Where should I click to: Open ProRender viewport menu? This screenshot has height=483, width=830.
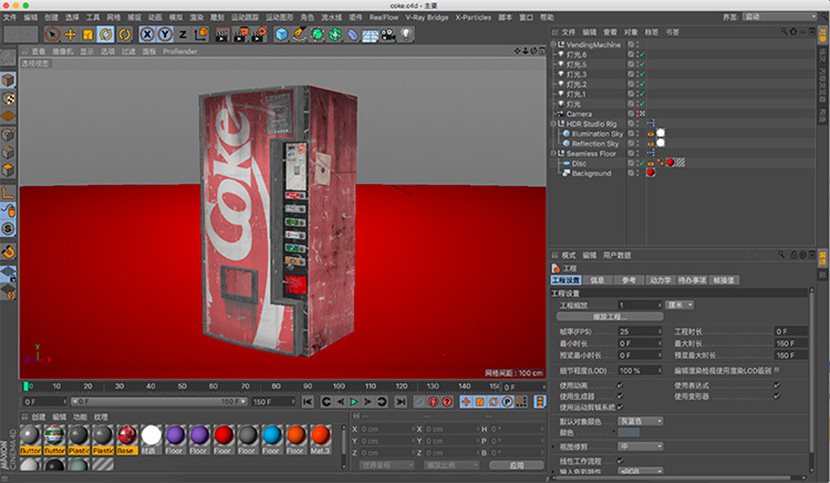coord(180,51)
